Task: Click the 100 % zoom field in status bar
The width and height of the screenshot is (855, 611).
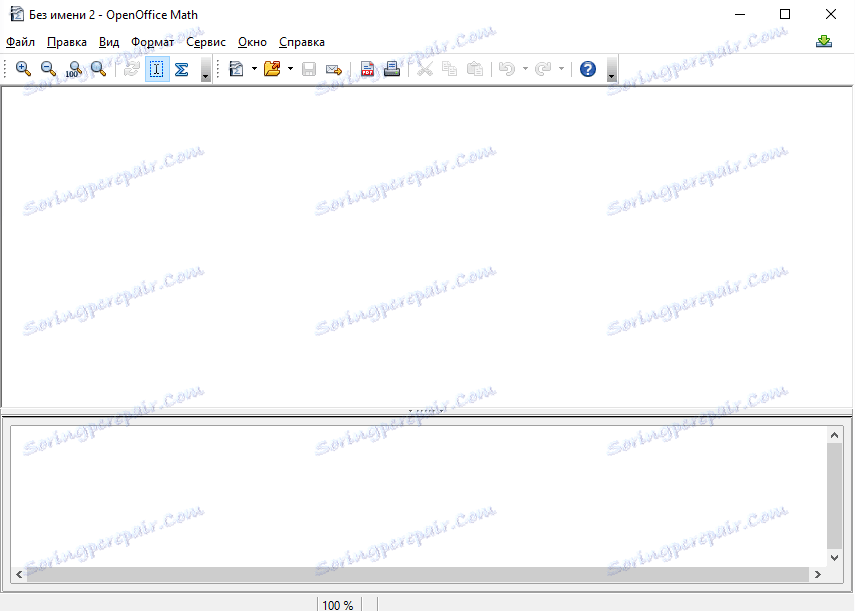Action: click(338, 605)
